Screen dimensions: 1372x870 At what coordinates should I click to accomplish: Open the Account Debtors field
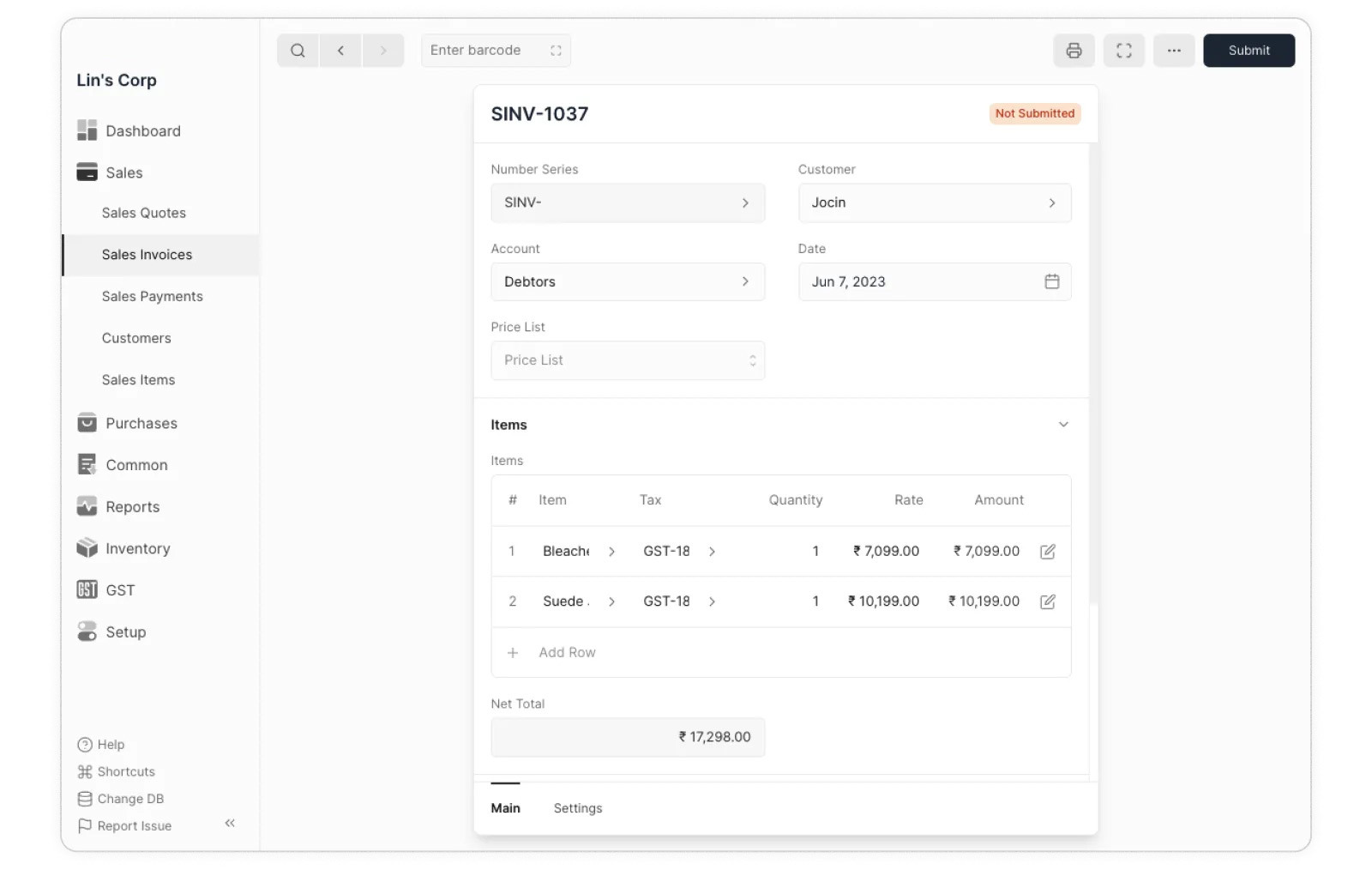[x=628, y=281]
